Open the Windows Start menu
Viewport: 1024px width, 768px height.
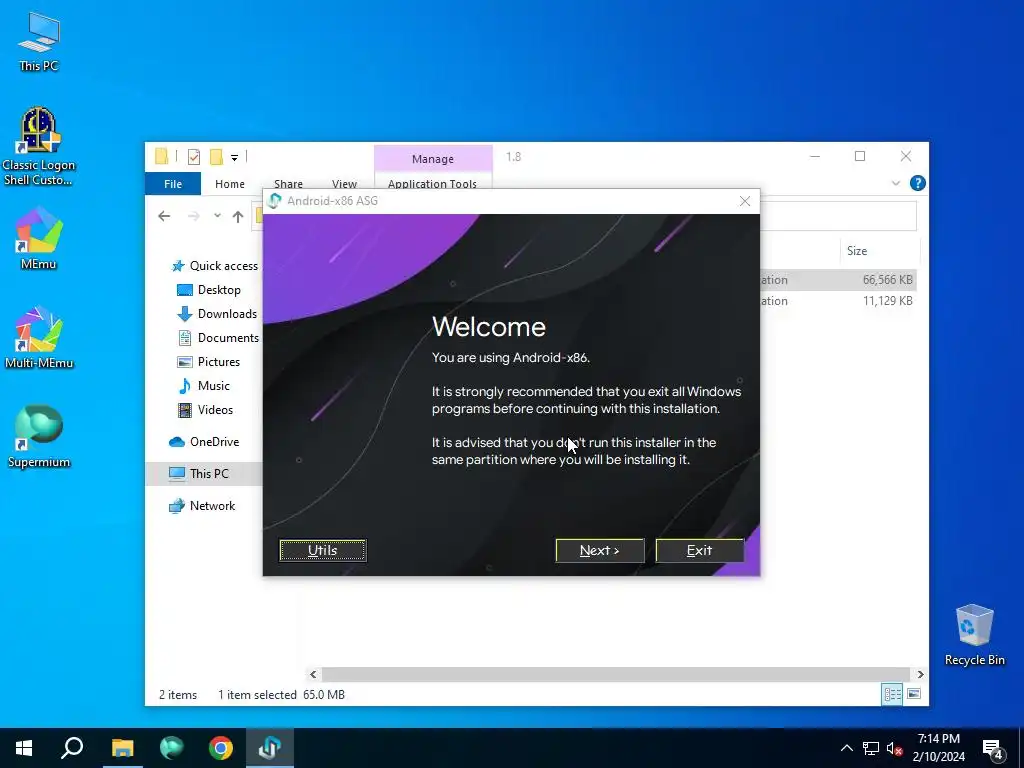24,748
